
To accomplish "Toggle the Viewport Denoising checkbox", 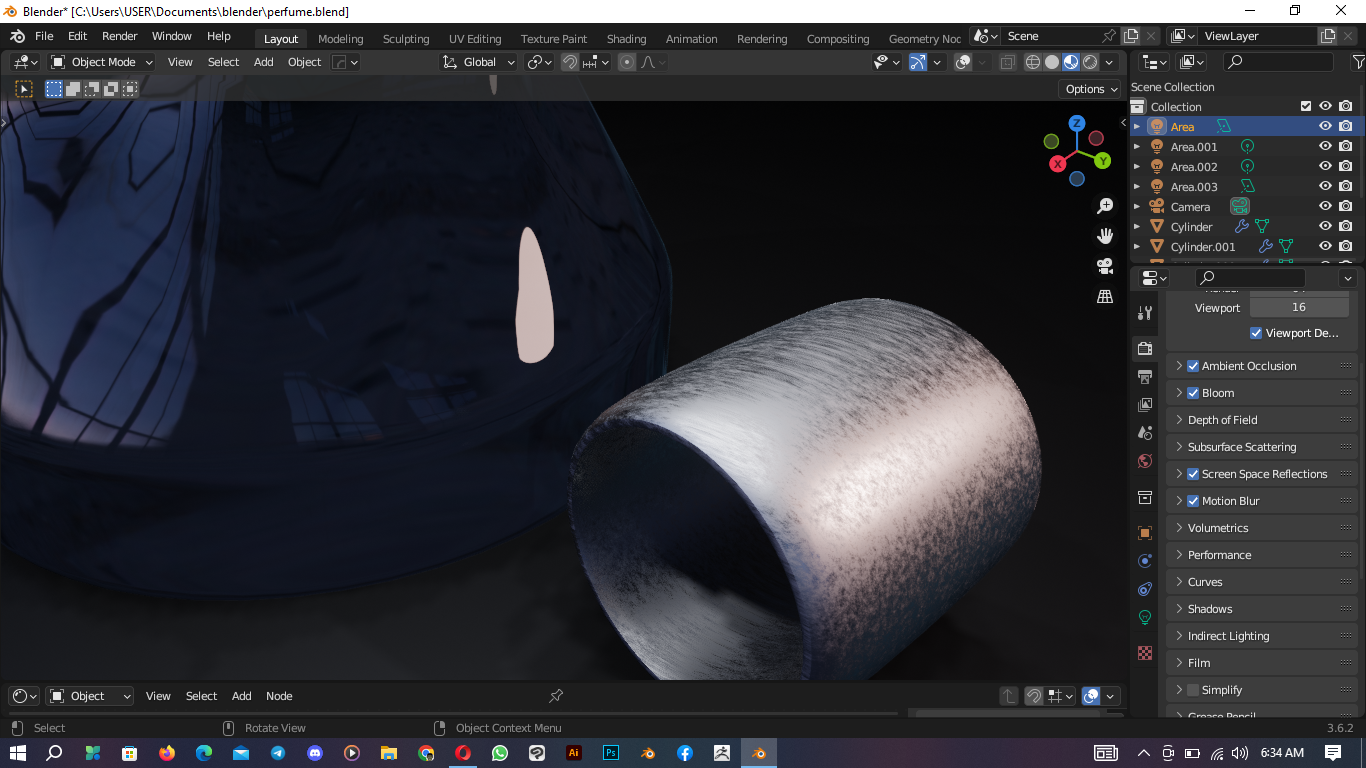I will pyautogui.click(x=1256, y=333).
